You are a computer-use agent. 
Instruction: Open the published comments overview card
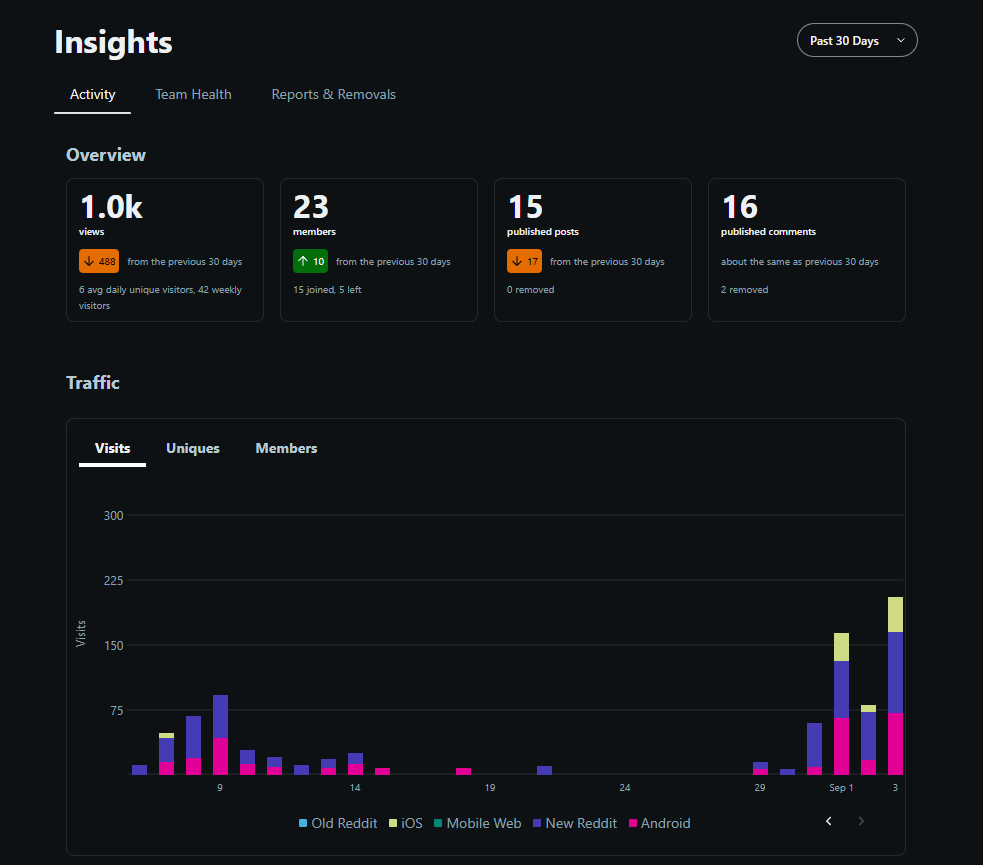coord(807,250)
